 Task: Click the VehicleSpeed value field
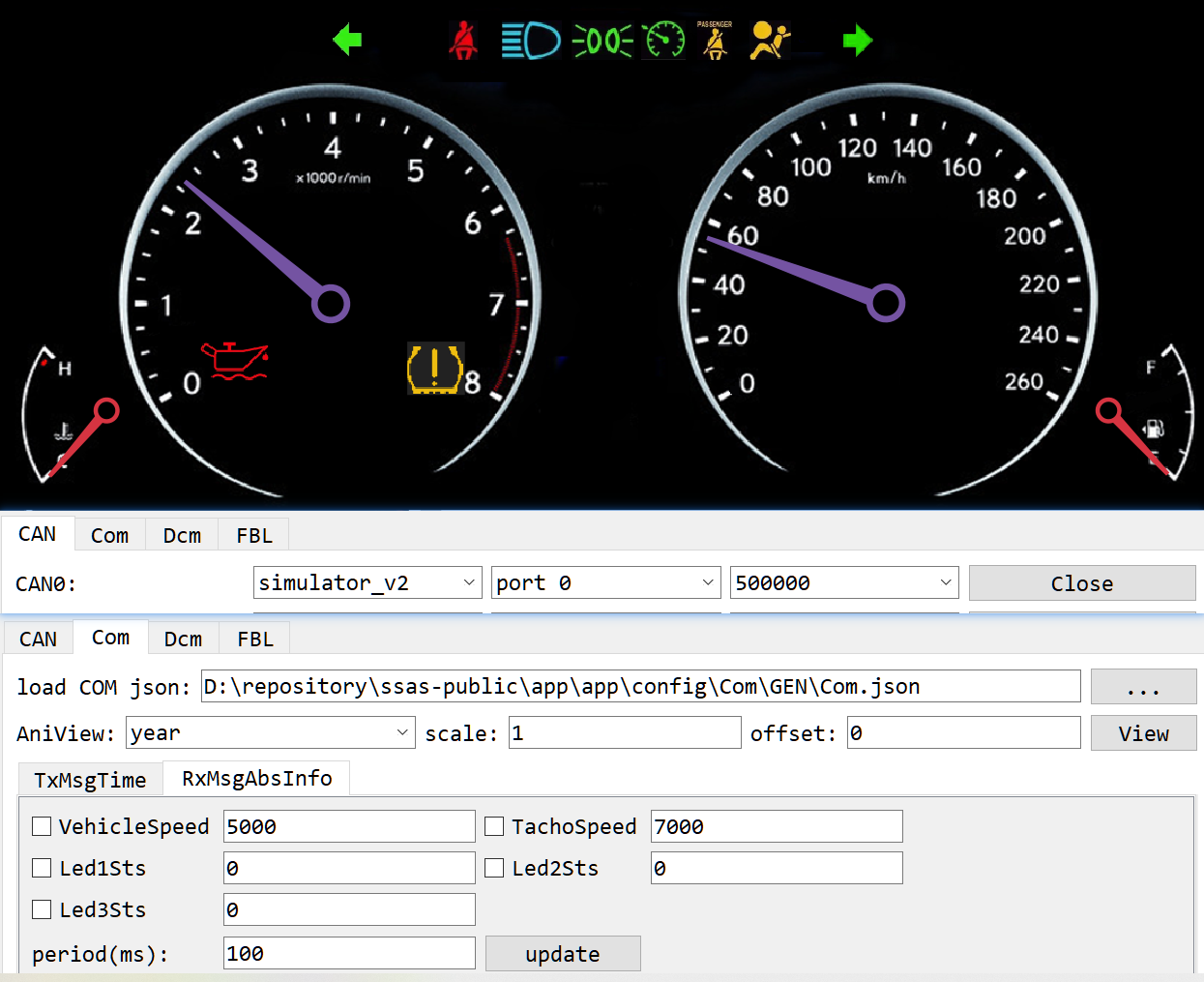coord(349,826)
